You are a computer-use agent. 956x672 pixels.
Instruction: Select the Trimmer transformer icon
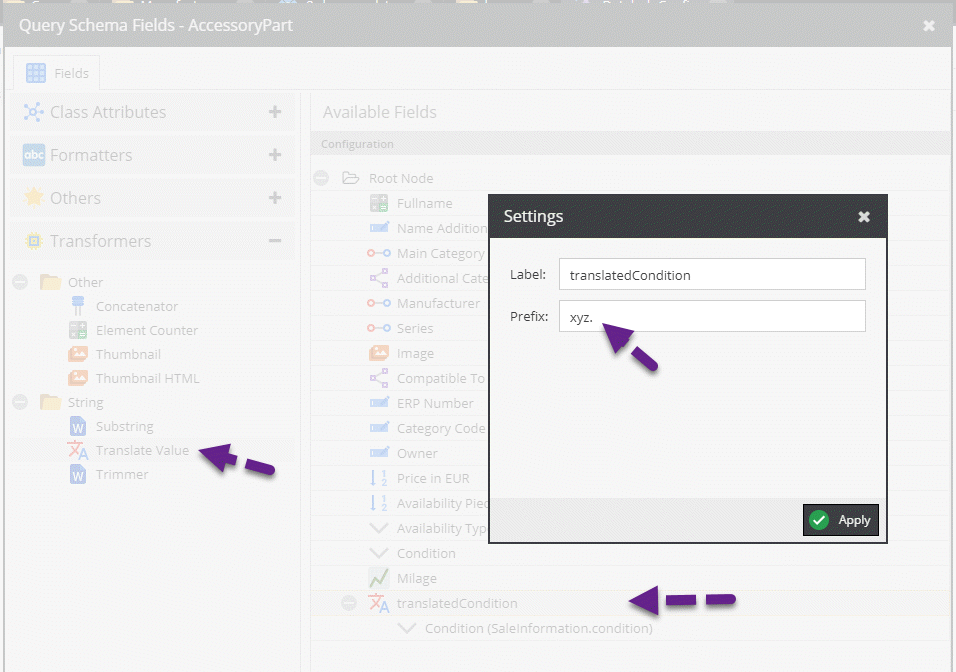click(78, 474)
